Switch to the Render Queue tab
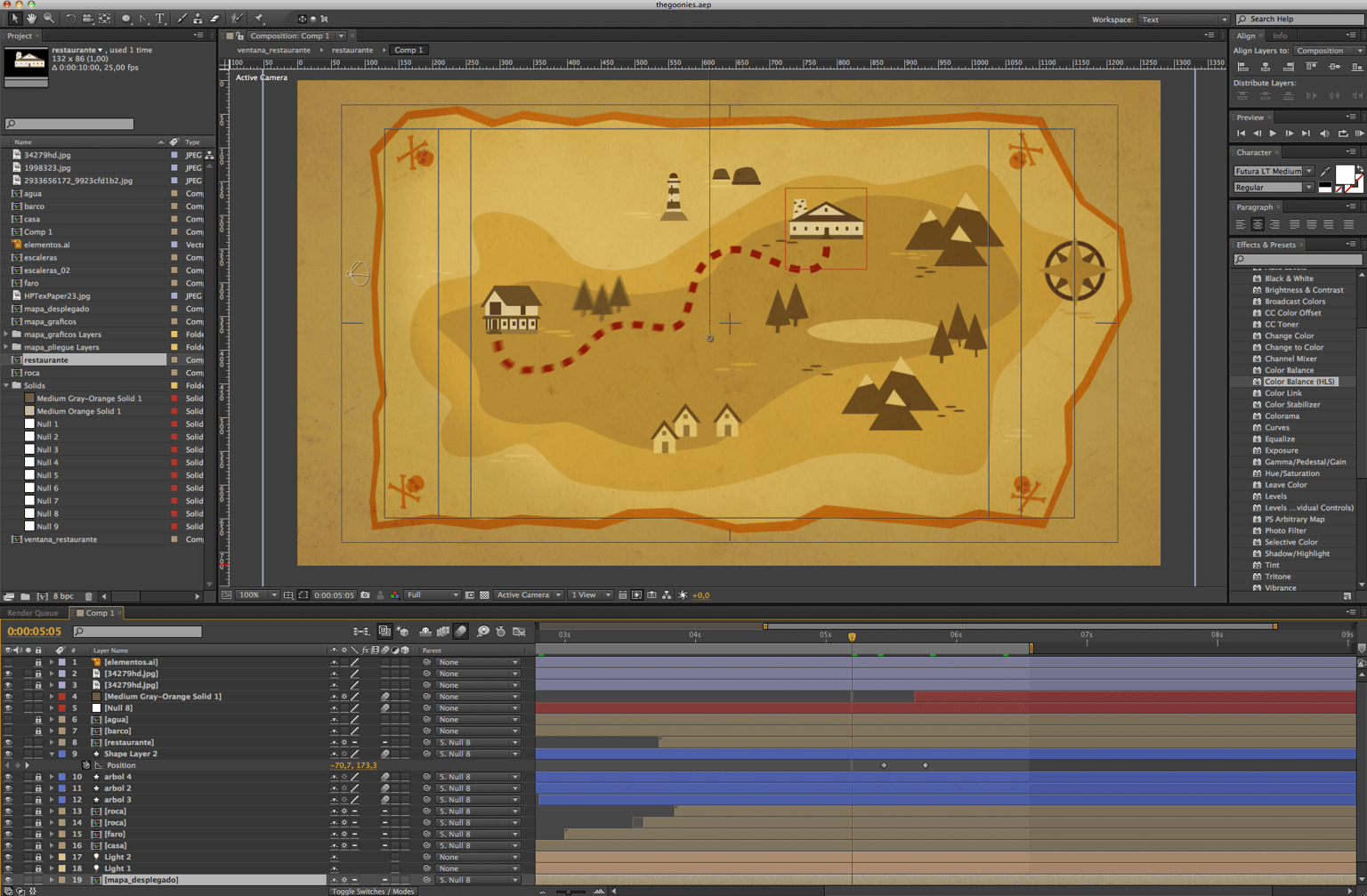The image size is (1367, 896). 33,613
